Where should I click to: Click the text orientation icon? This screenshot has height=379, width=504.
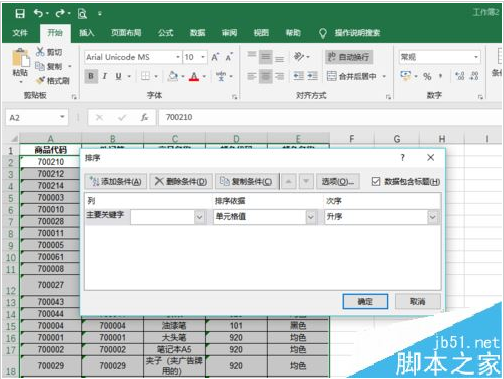tap(299, 57)
